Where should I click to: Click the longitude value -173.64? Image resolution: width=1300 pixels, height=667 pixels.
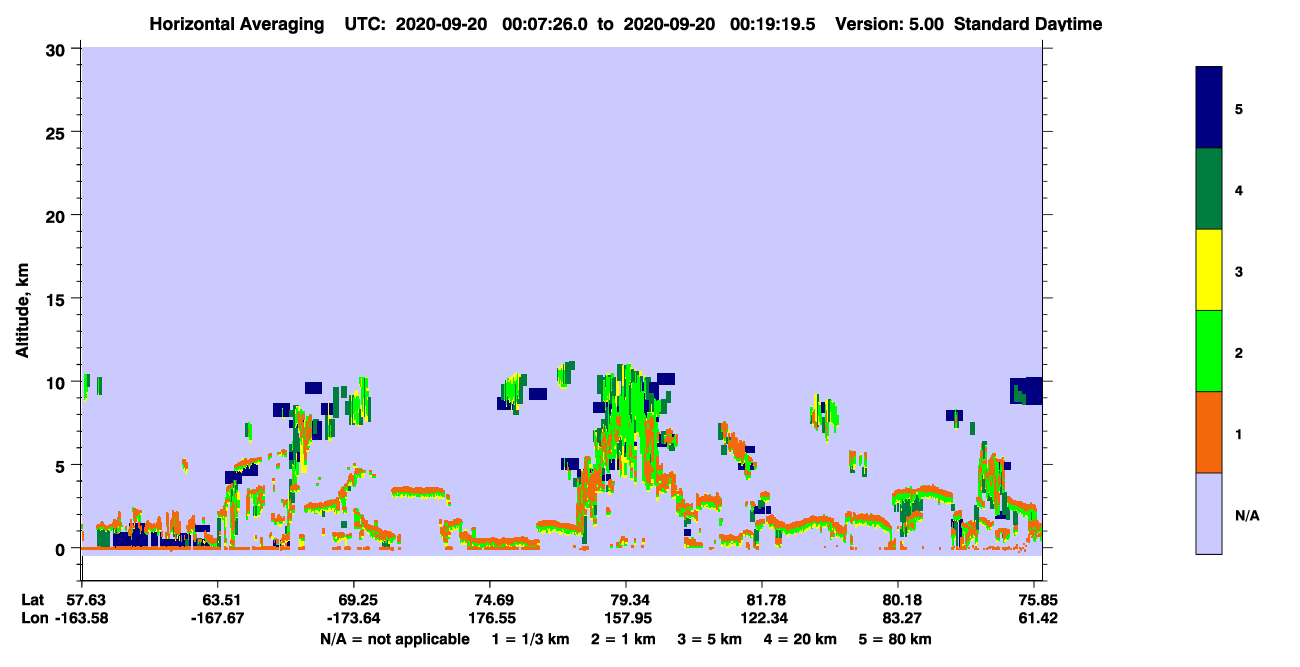point(354,618)
